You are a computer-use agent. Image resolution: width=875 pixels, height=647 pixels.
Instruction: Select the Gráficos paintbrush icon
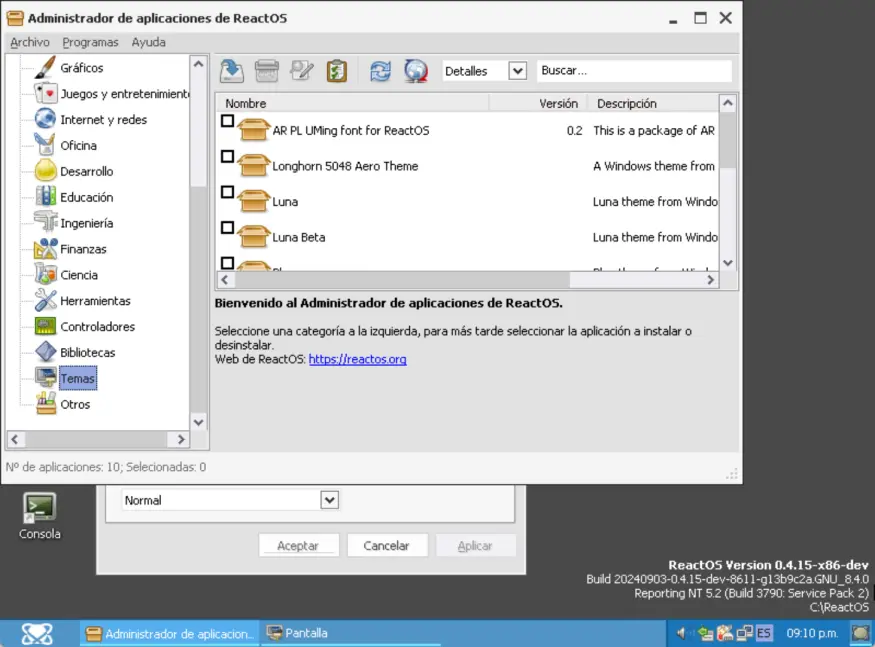[x=45, y=68]
